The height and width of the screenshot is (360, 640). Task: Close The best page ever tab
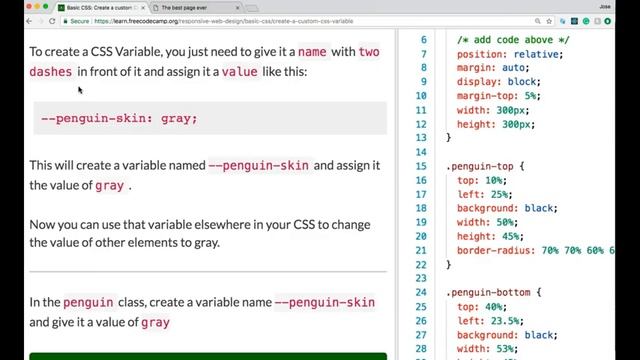(238, 8)
